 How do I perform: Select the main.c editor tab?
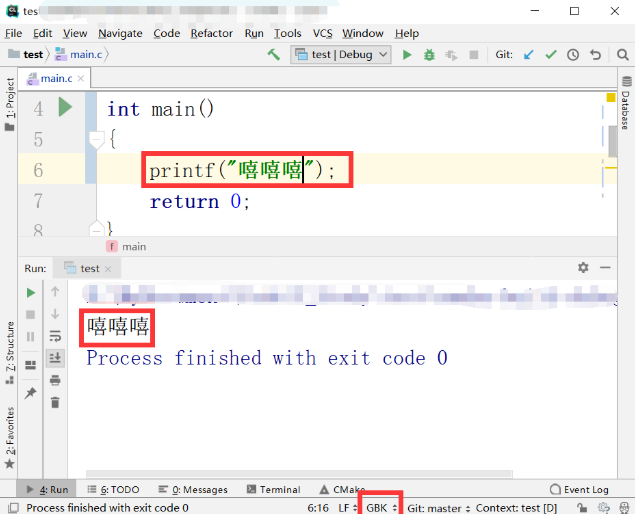[x=56, y=78]
